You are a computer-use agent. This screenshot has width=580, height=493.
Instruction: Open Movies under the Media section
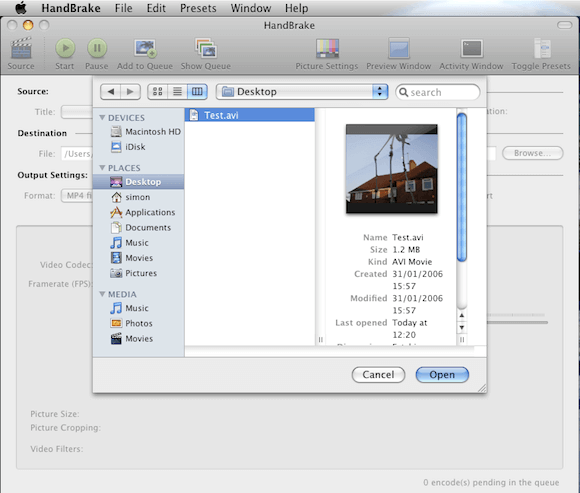pos(132,338)
